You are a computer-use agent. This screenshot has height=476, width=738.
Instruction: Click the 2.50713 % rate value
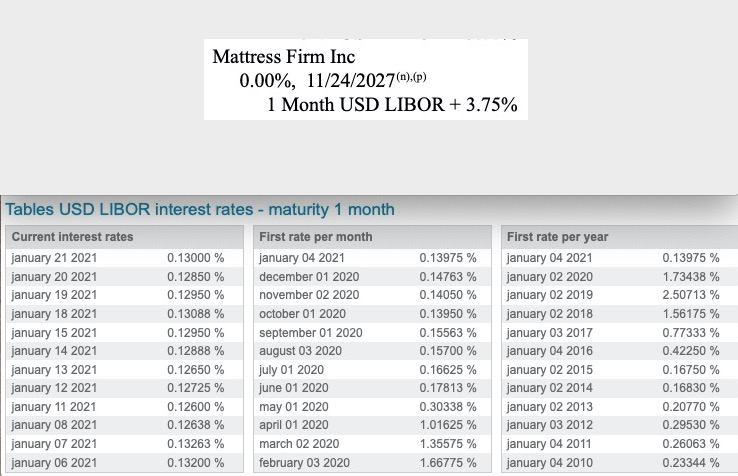(691, 295)
